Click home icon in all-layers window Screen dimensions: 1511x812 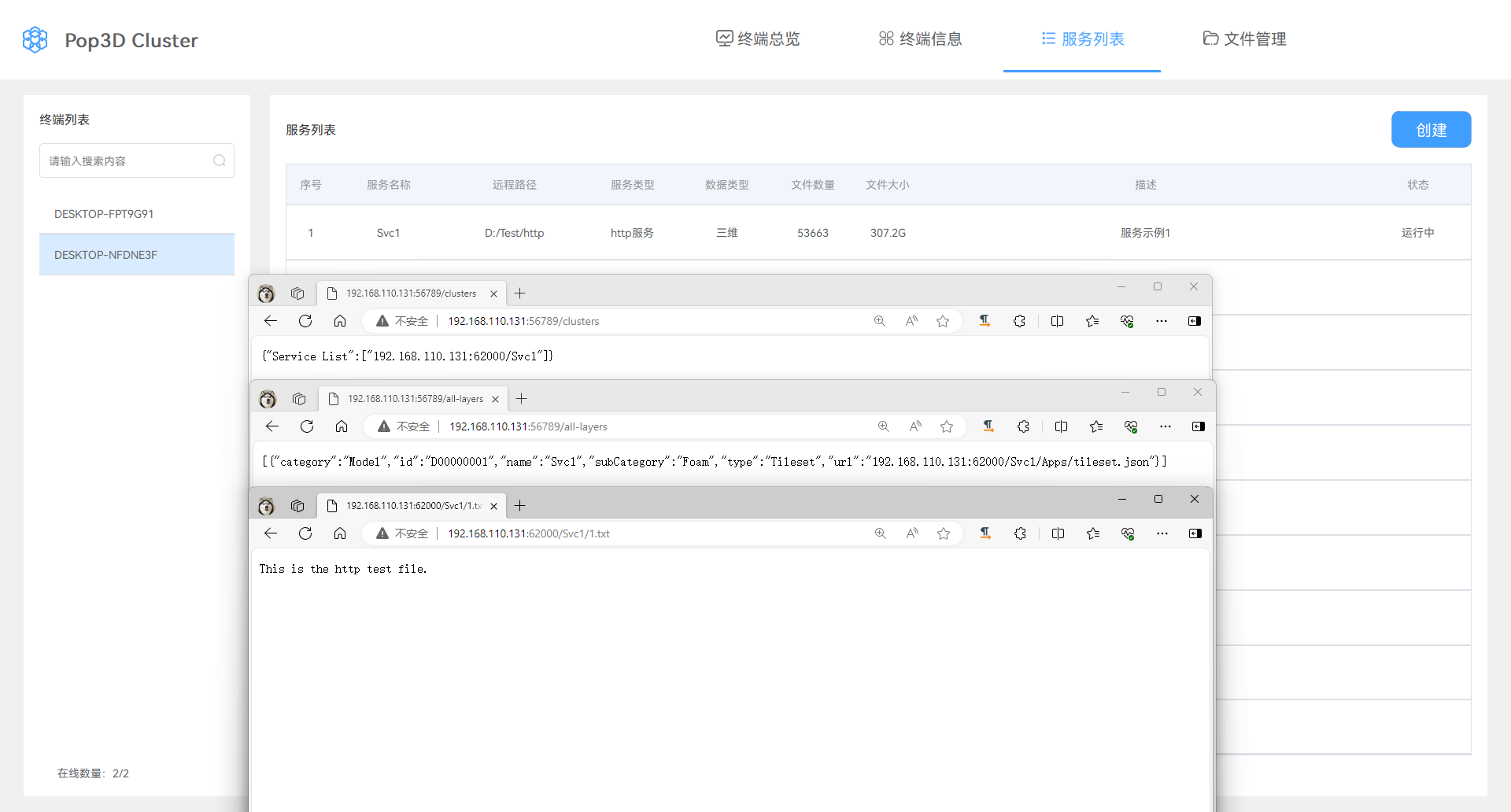click(342, 426)
